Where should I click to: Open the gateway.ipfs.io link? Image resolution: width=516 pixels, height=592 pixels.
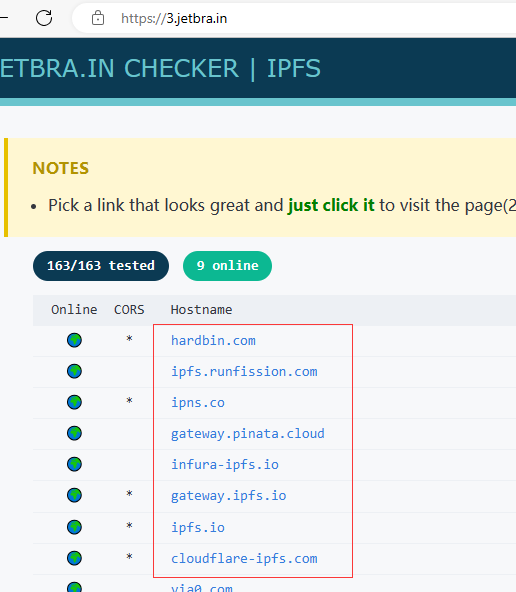(x=229, y=495)
